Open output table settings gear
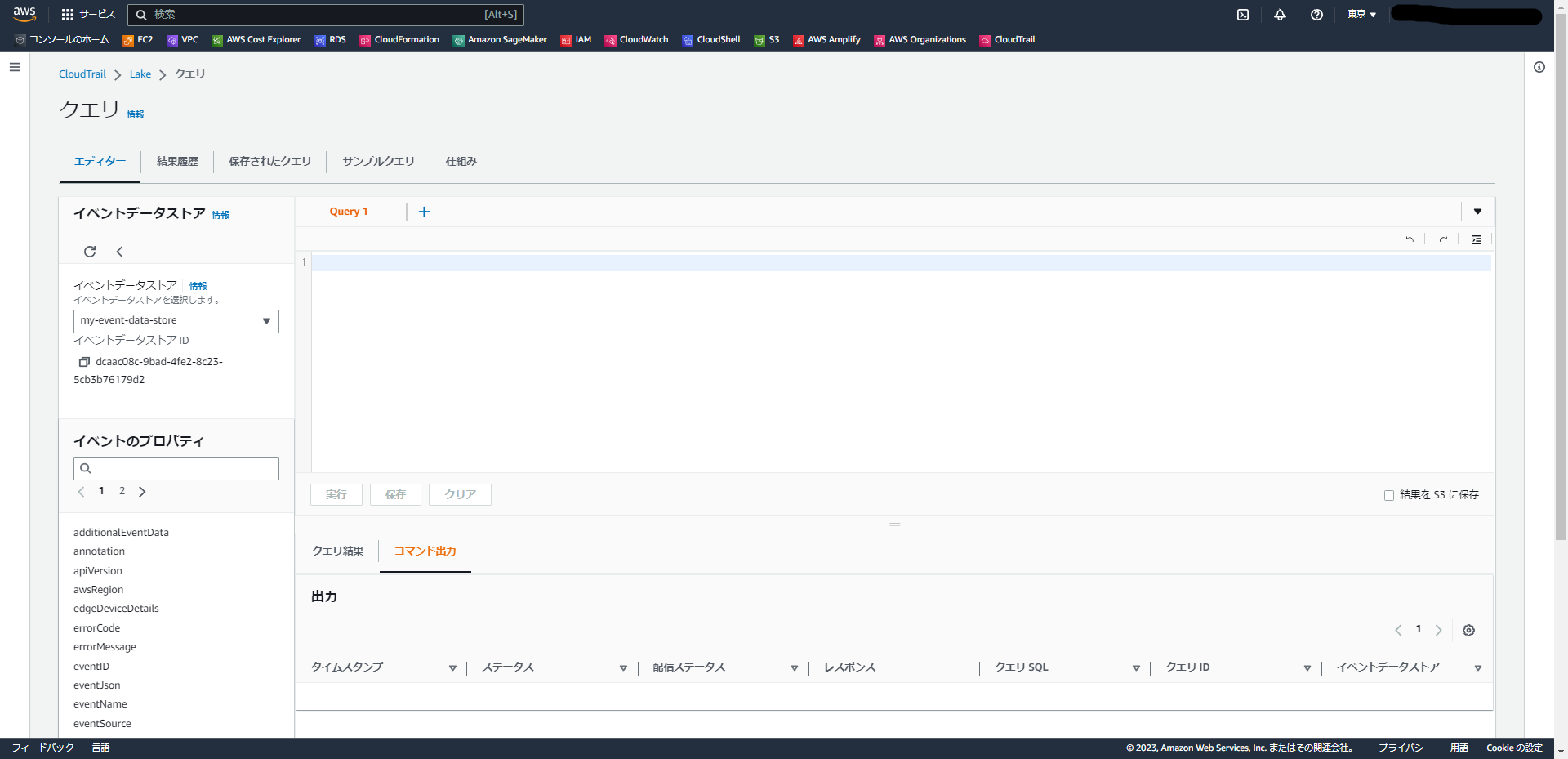 click(1468, 631)
